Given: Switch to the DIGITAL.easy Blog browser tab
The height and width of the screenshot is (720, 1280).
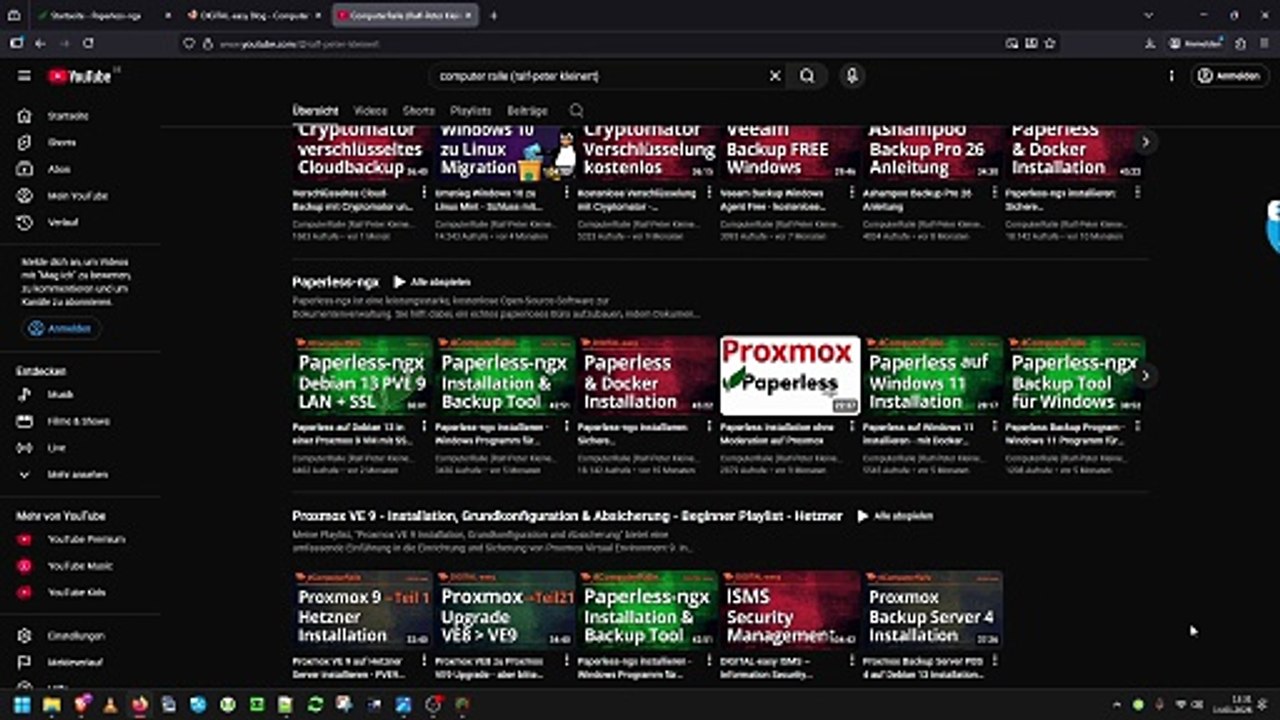Looking at the screenshot, I should click(255, 15).
